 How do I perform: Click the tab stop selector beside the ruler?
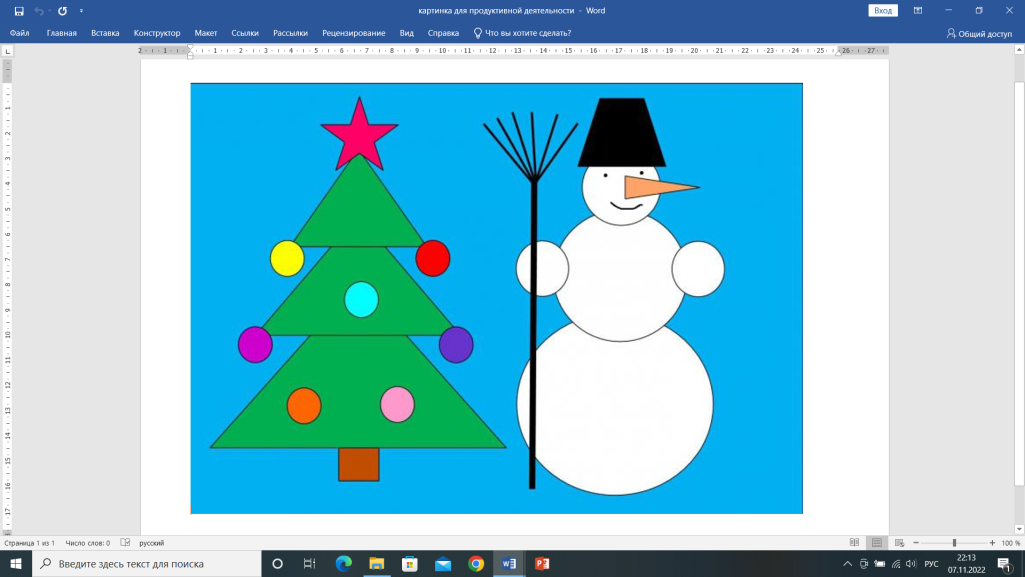click(7, 49)
